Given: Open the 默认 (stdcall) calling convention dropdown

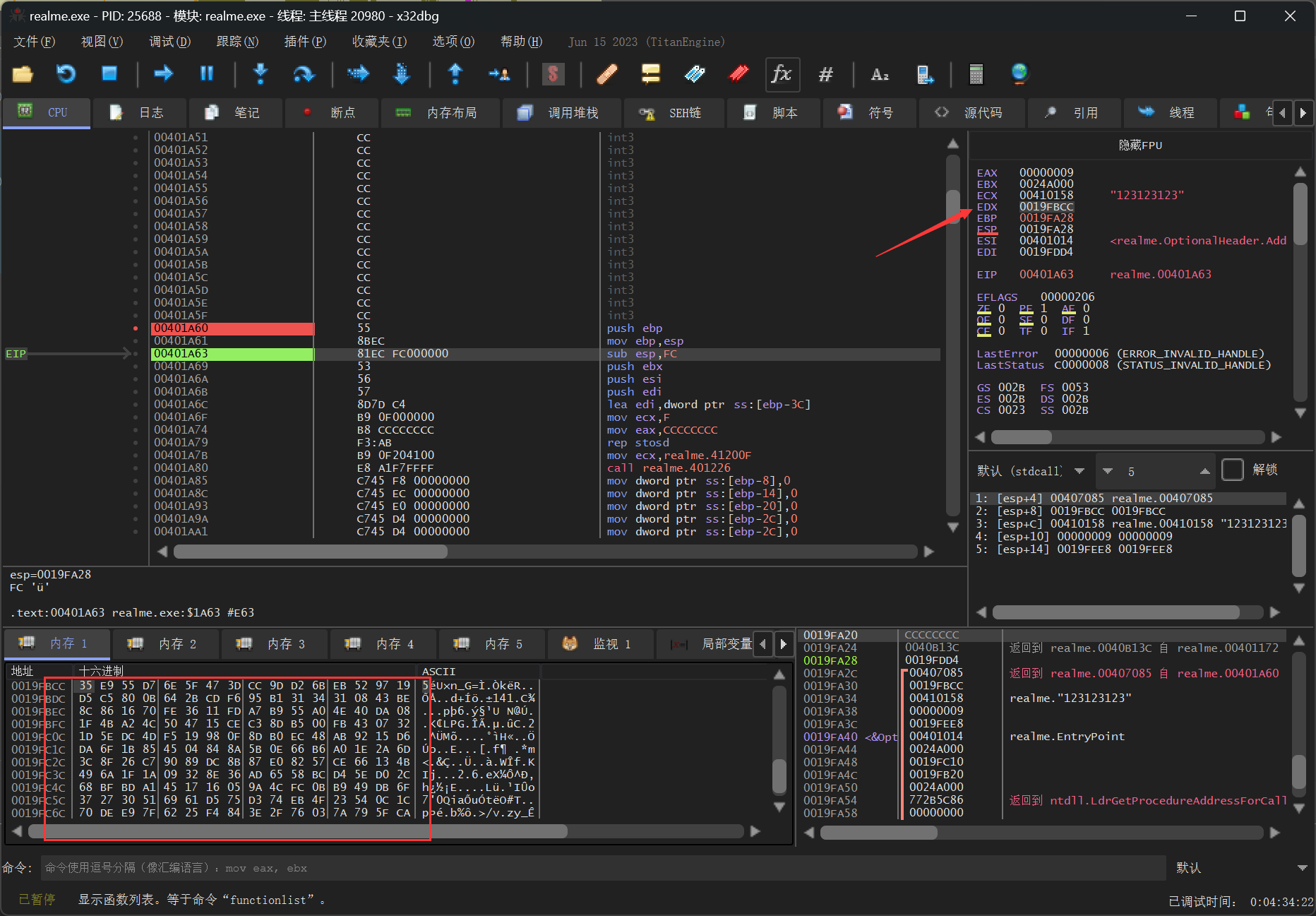Looking at the screenshot, I should point(1031,471).
